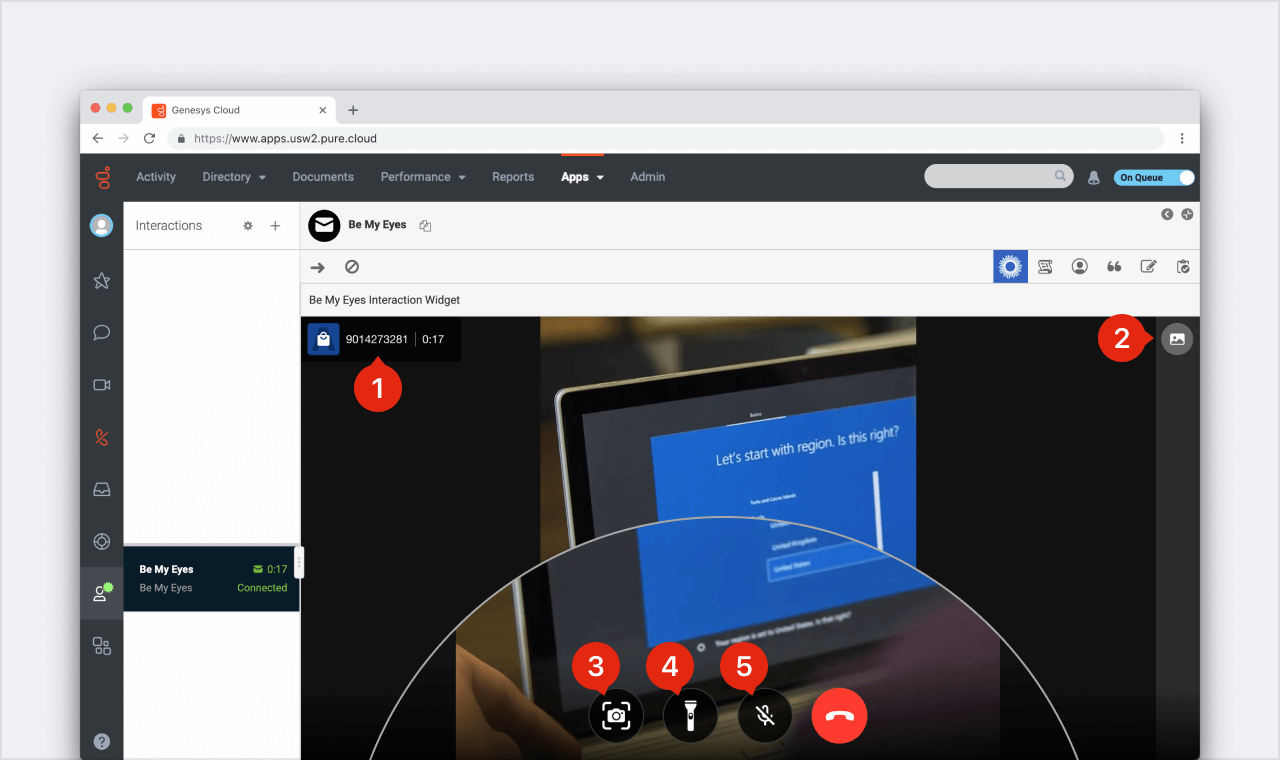Reload the browser page
The height and width of the screenshot is (760, 1280).
click(149, 138)
